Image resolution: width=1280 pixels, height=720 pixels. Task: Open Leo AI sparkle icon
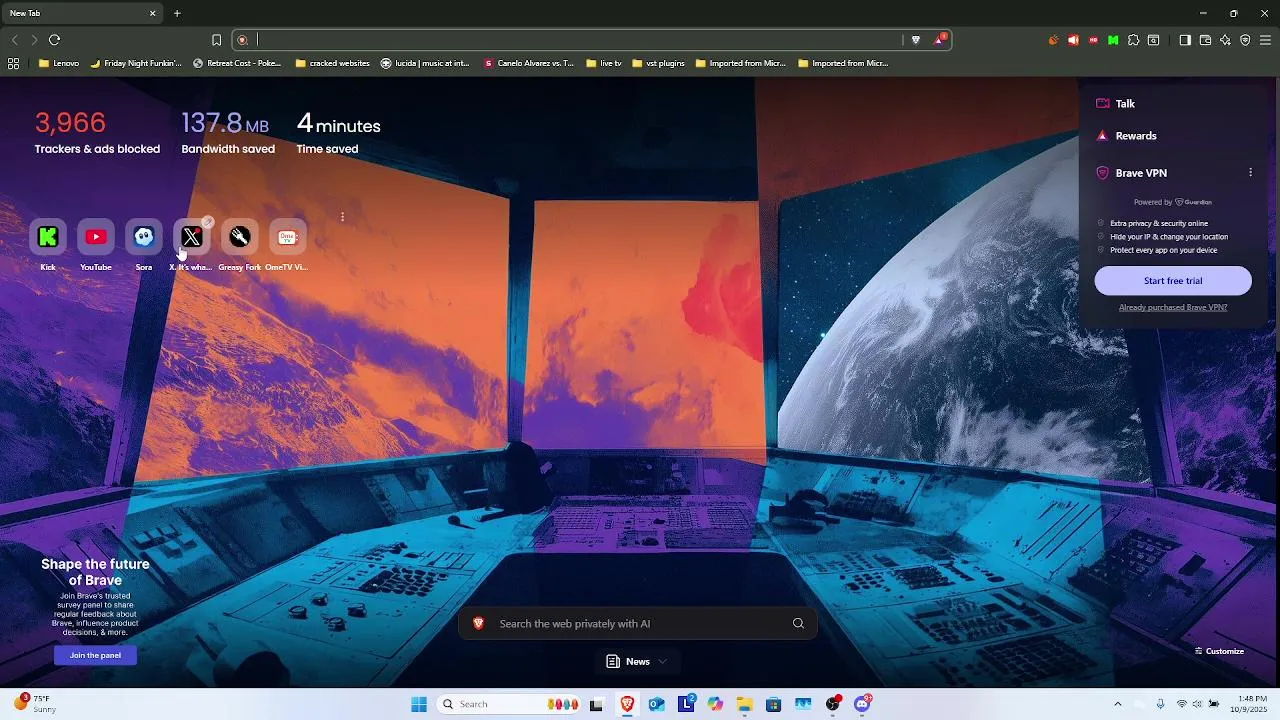(x=1225, y=40)
